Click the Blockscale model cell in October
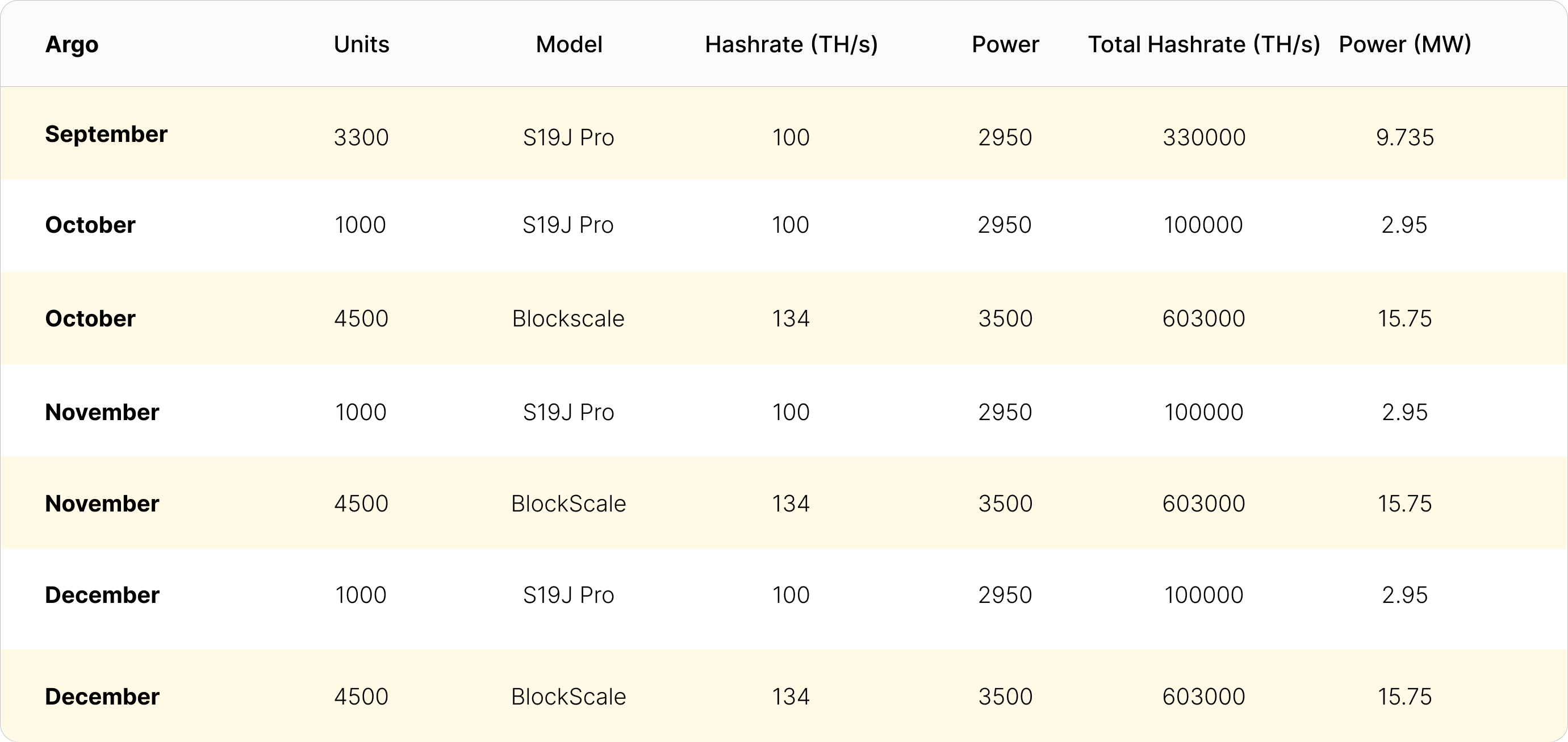1568x742 pixels. pyautogui.click(x=568, y=318)
